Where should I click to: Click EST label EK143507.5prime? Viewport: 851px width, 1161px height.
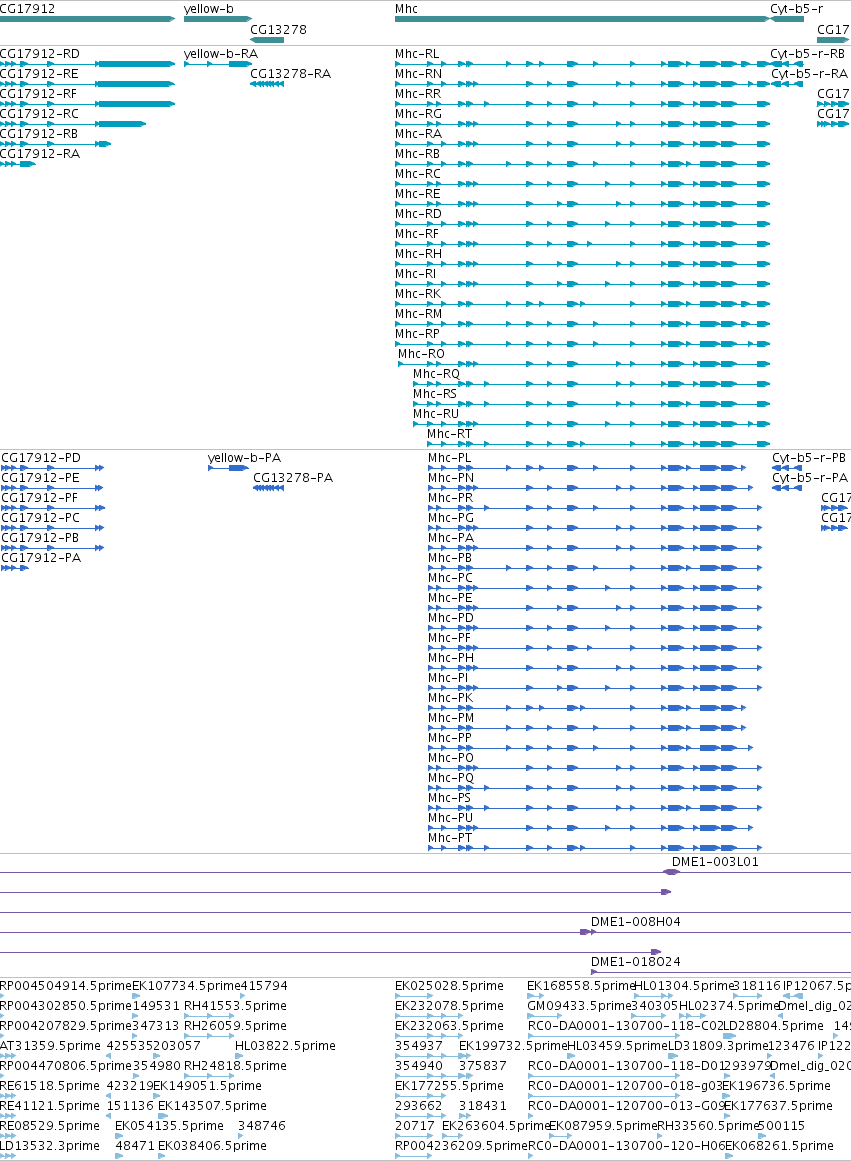pos(212,1106)
